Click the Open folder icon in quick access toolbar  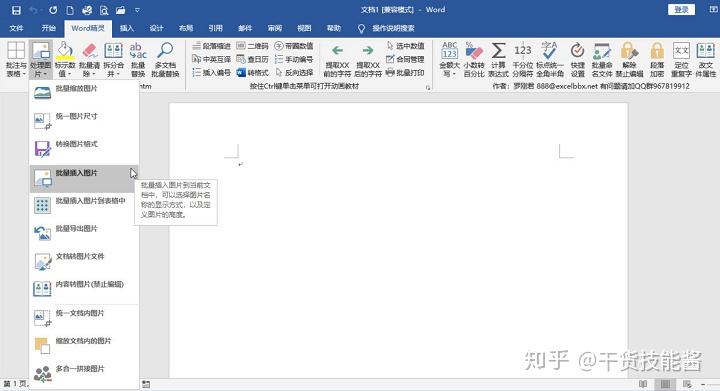pyautogui.click(x=120, y=10)
